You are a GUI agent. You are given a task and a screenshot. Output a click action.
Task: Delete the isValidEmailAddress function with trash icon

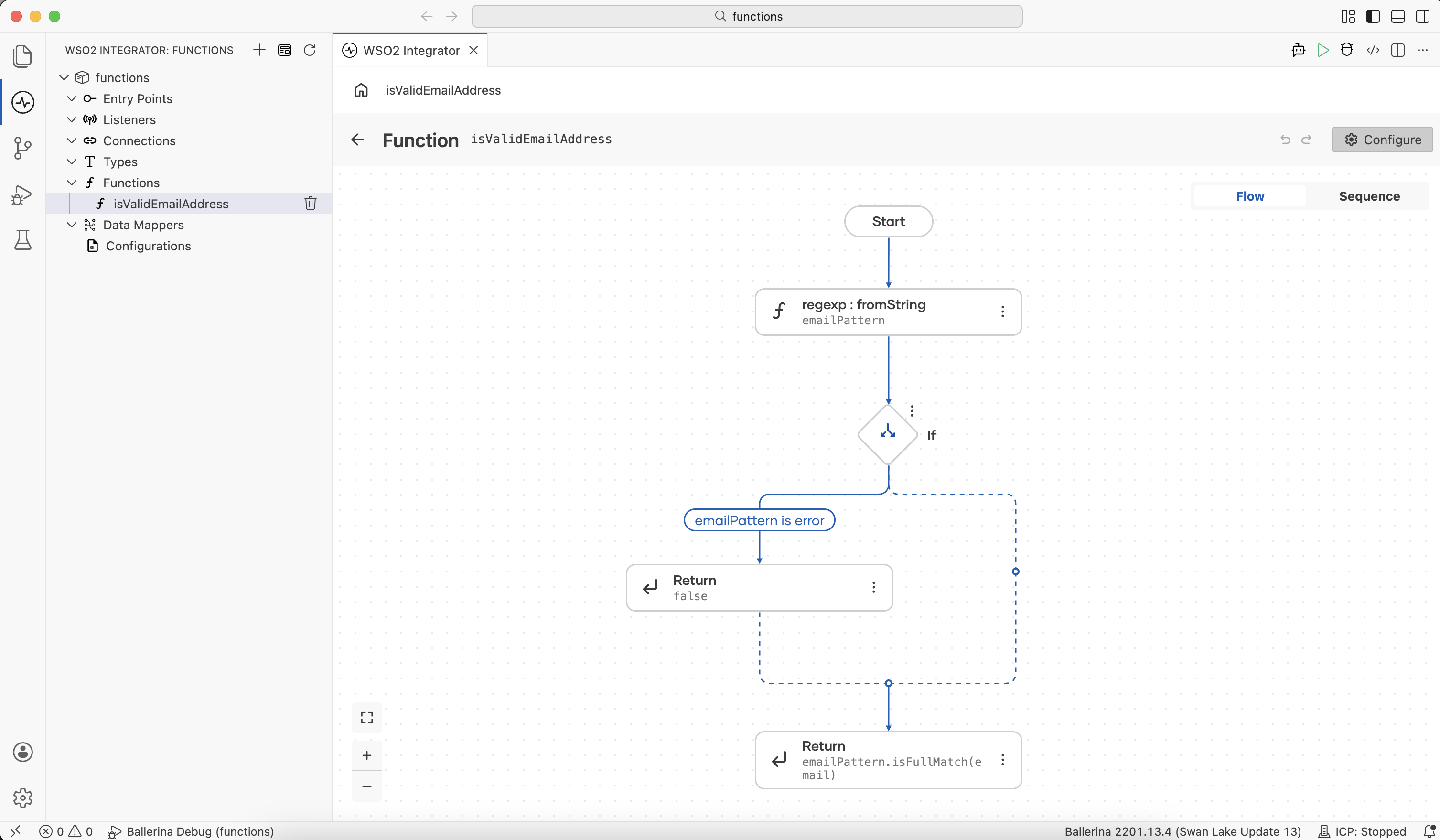coord(310,204)
